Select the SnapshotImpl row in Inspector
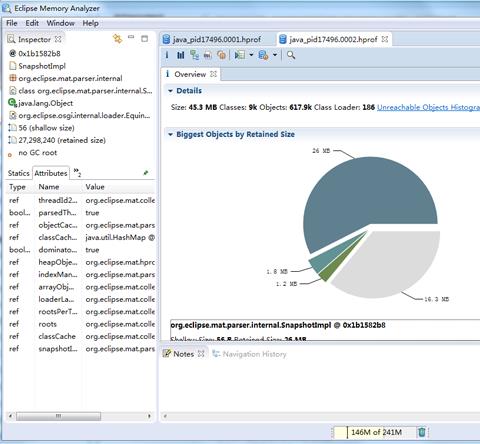The height and width of the screenshot is (444, 480). pos(42,66)
